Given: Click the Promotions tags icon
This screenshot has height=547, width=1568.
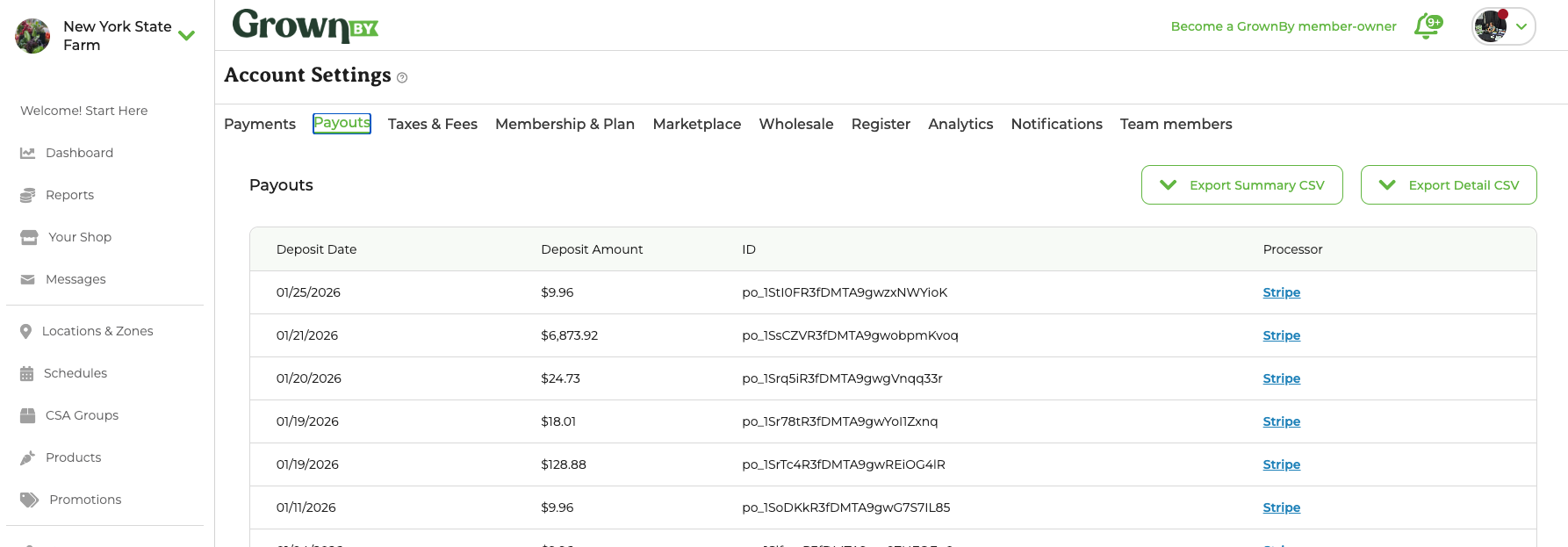Looking at the screenshot, I should (30, 500).
